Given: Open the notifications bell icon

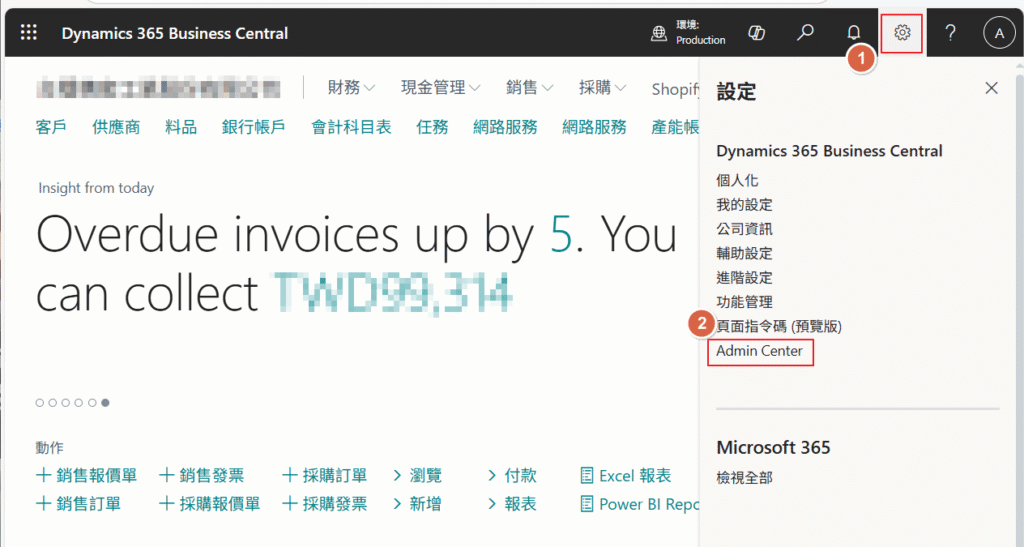Looking at the screenshot, I should click(x=853, y=33).
